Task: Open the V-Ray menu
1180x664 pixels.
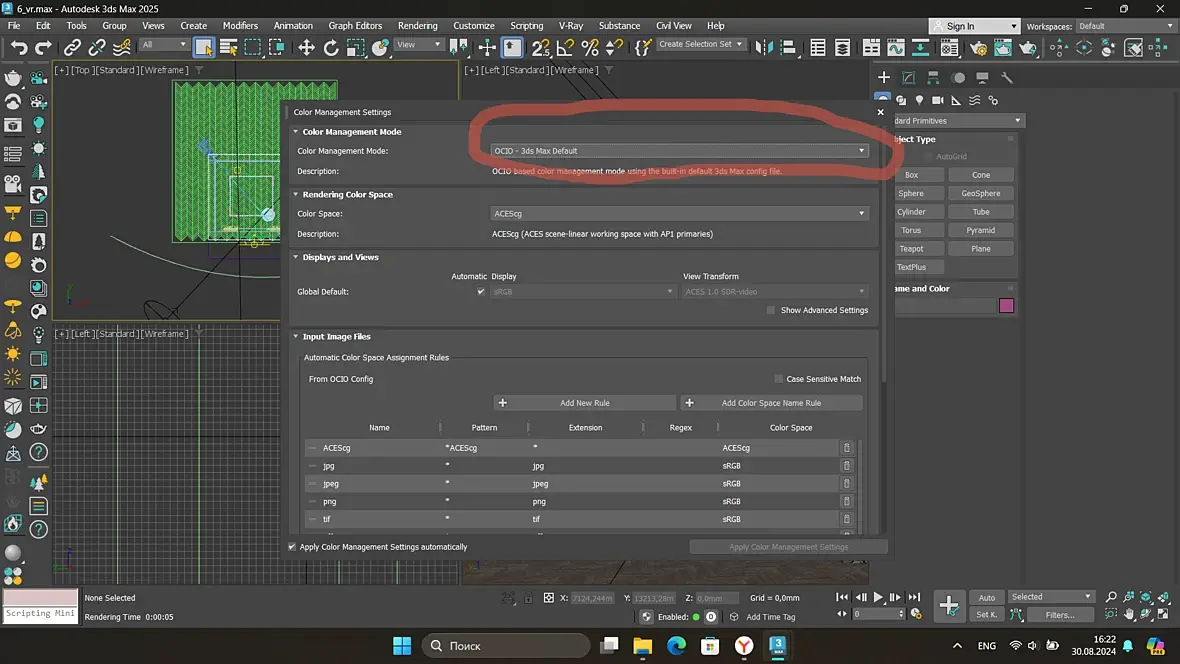Action: (x=570, y=26)
